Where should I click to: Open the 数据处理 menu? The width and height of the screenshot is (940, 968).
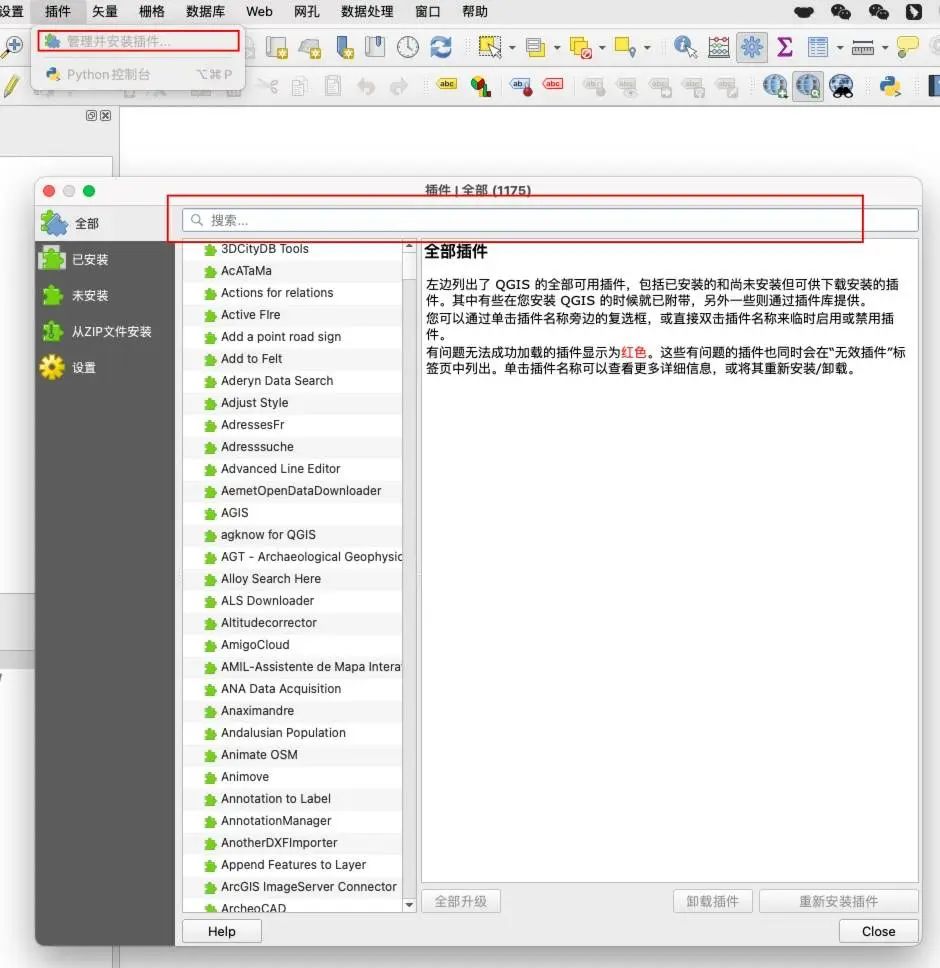click(x=367, y=11)
